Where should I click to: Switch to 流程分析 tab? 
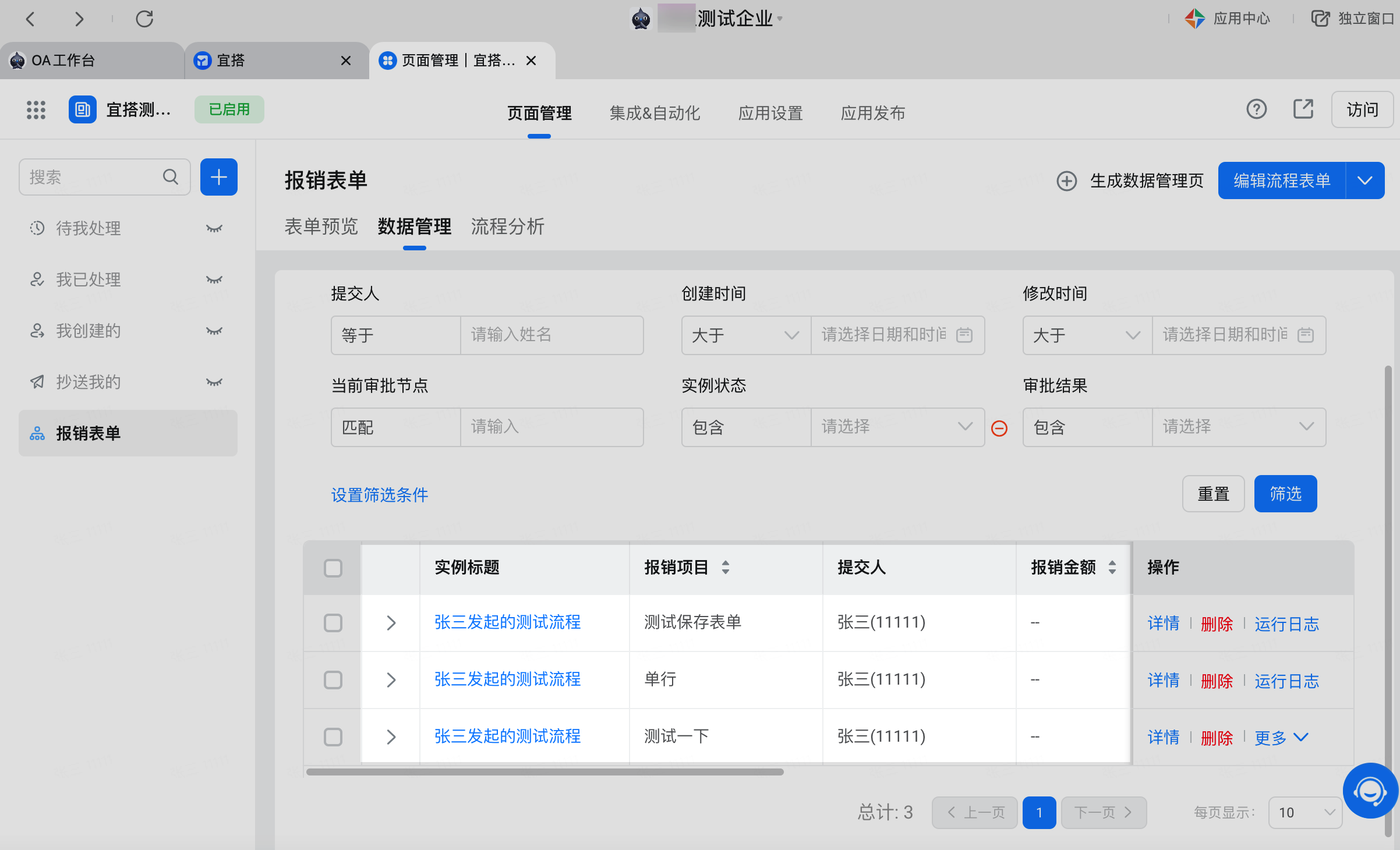[507, 226]
